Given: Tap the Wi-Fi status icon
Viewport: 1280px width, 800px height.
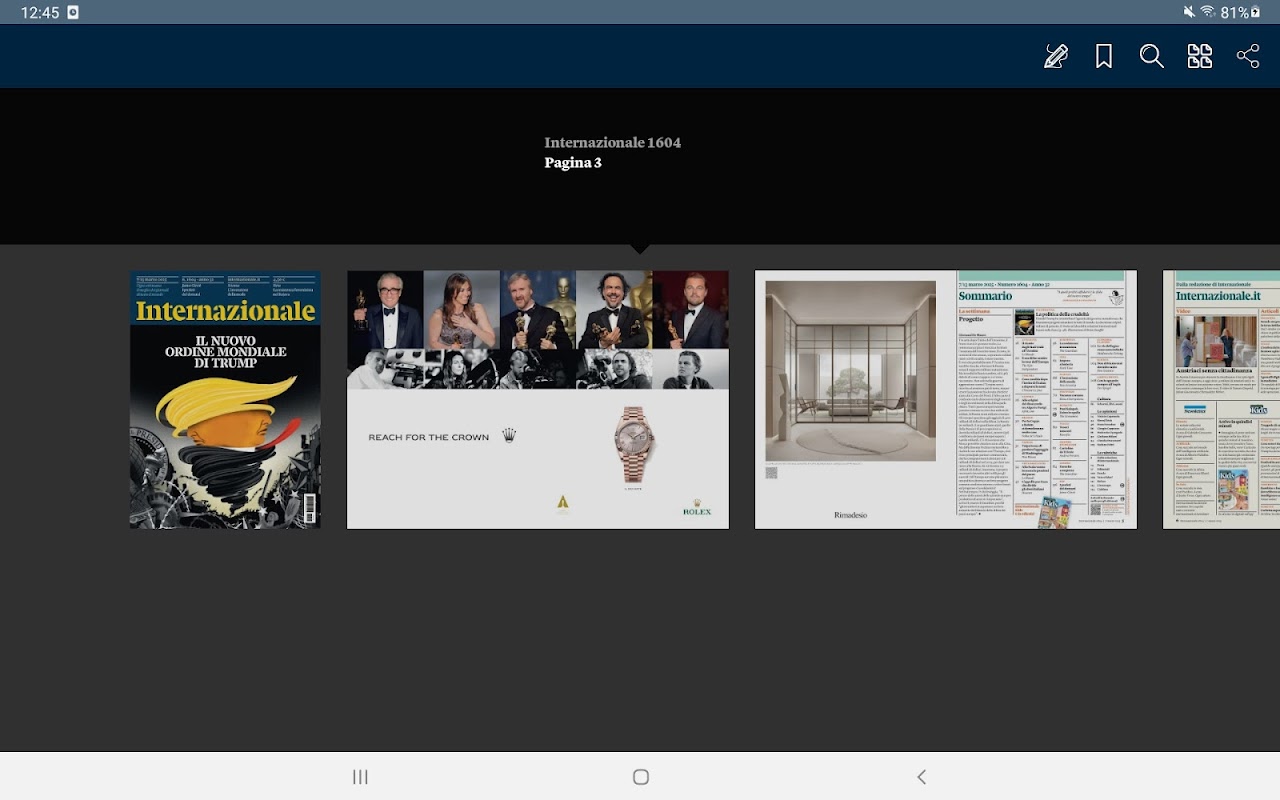Looking at the screenshot, I should tap(1208, 12).
